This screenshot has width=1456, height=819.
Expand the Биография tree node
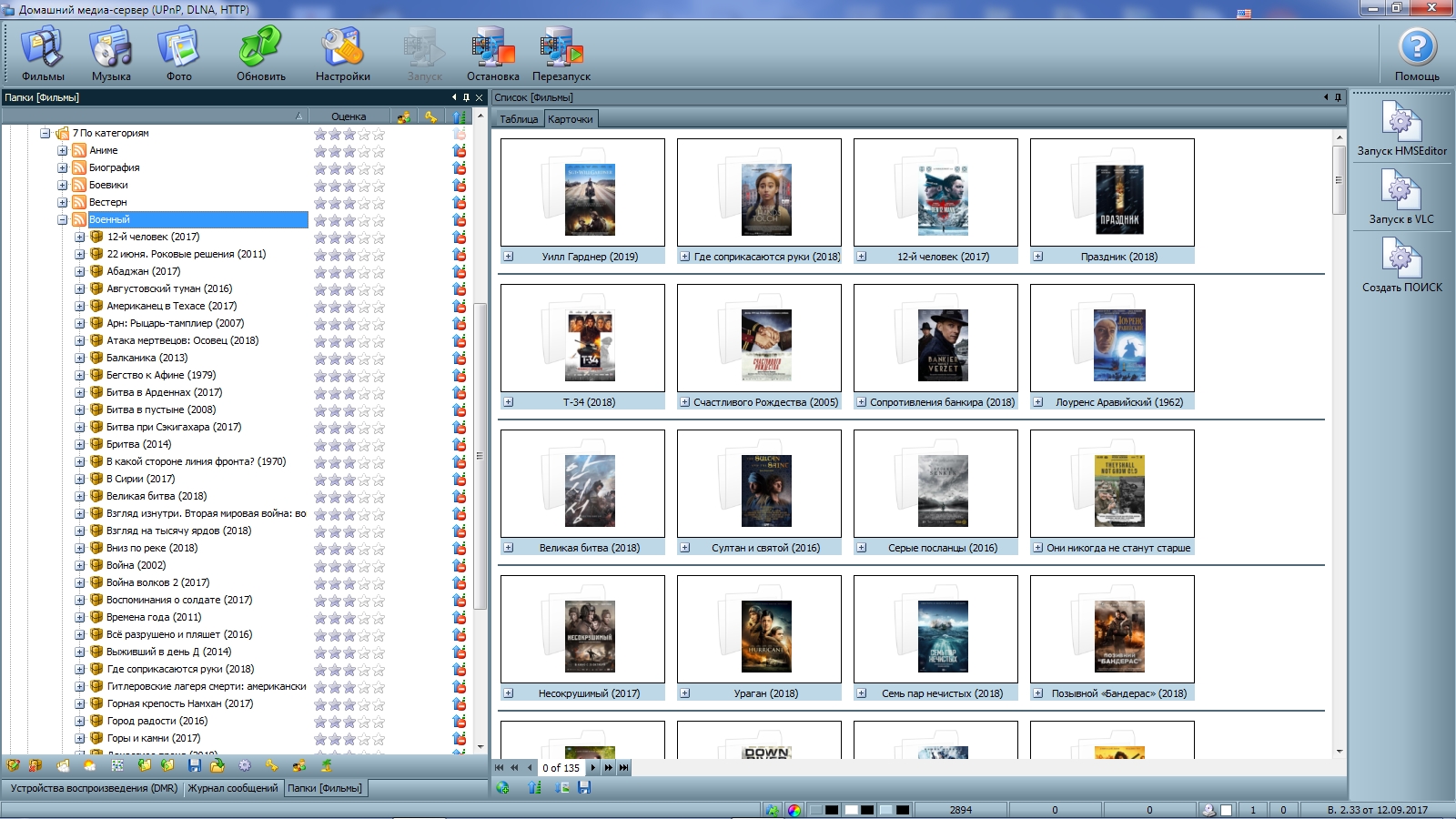[x=63, y=168]
